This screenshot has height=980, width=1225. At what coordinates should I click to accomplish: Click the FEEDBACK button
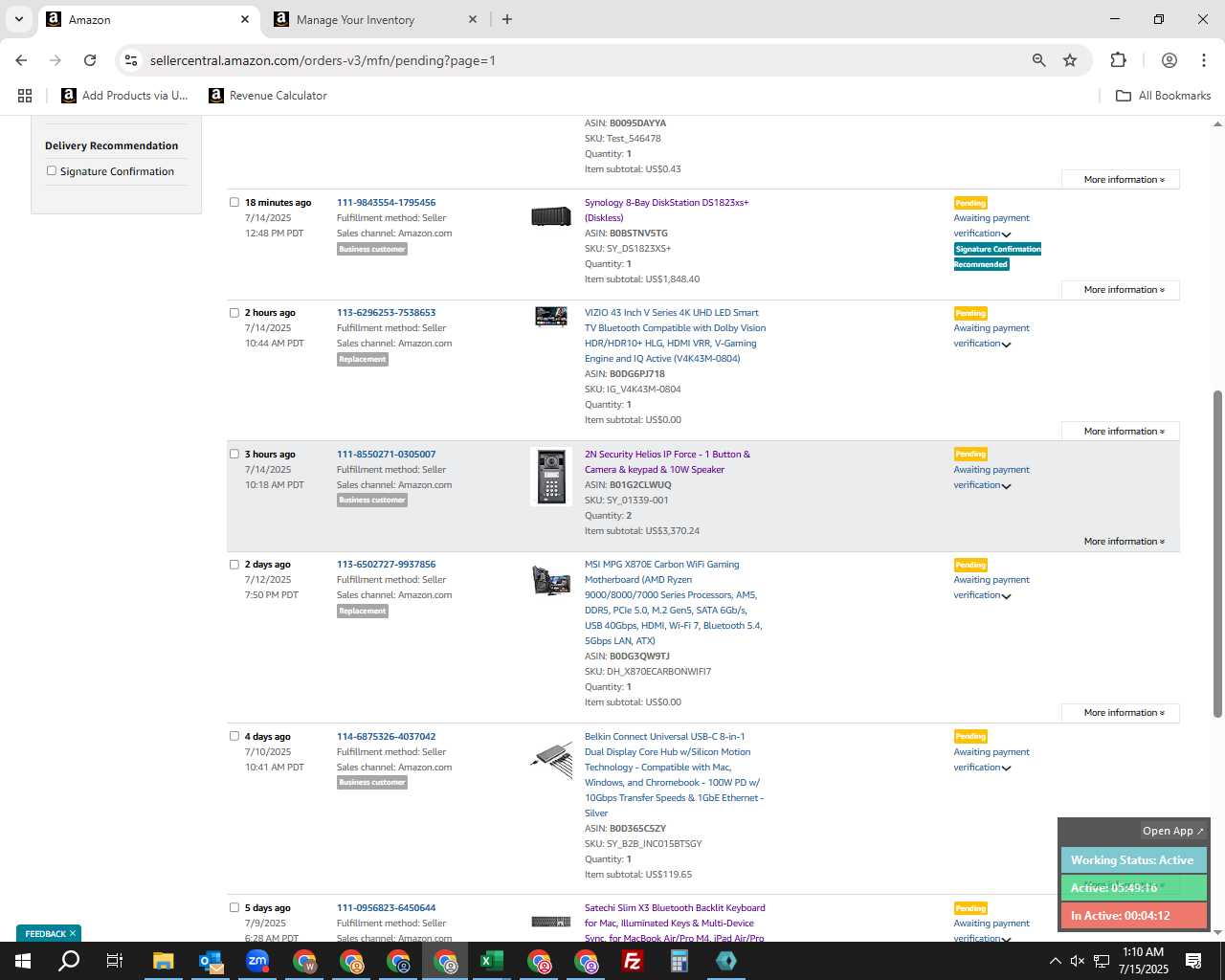(x=45, y=934)
